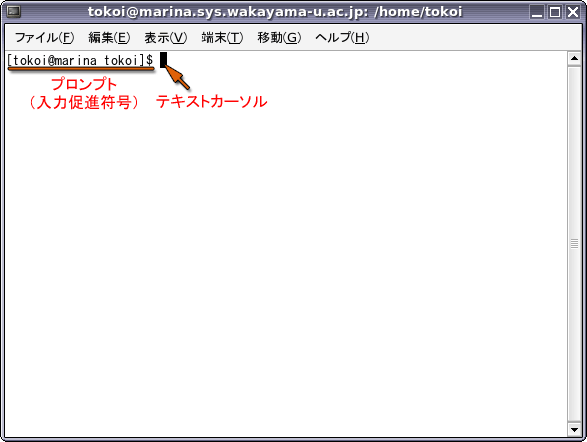Screen dimensions: 587x442
Task: Minimize the terminal window
Action: (x=537, y=12)
